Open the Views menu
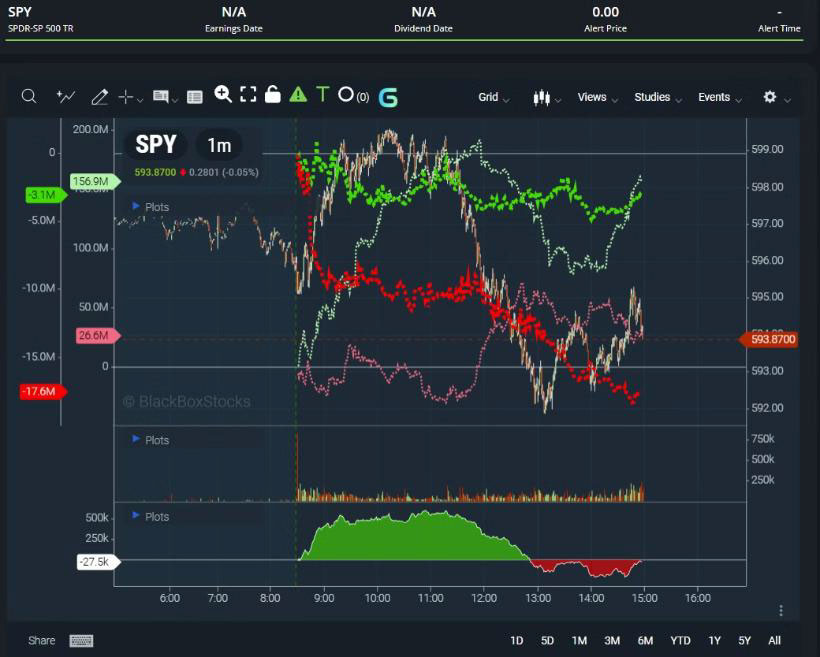This screenshot has width=820, height=657. click(598, 97)
